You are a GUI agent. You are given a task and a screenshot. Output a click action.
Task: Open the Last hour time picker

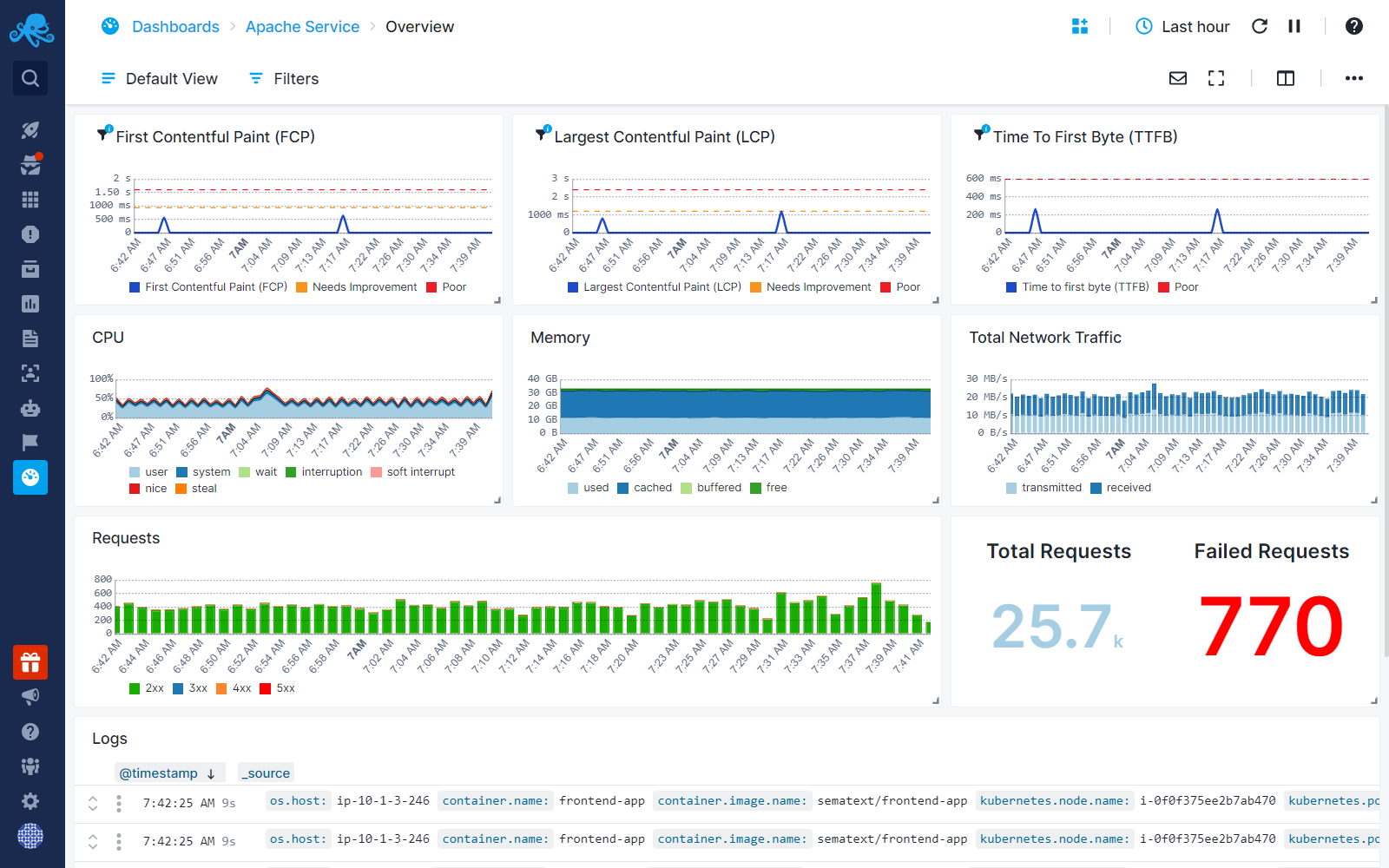click(x=1182, y=27)
